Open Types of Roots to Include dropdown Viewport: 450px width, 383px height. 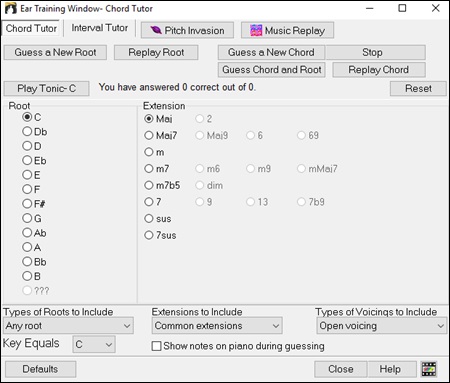tap(68, 325)
